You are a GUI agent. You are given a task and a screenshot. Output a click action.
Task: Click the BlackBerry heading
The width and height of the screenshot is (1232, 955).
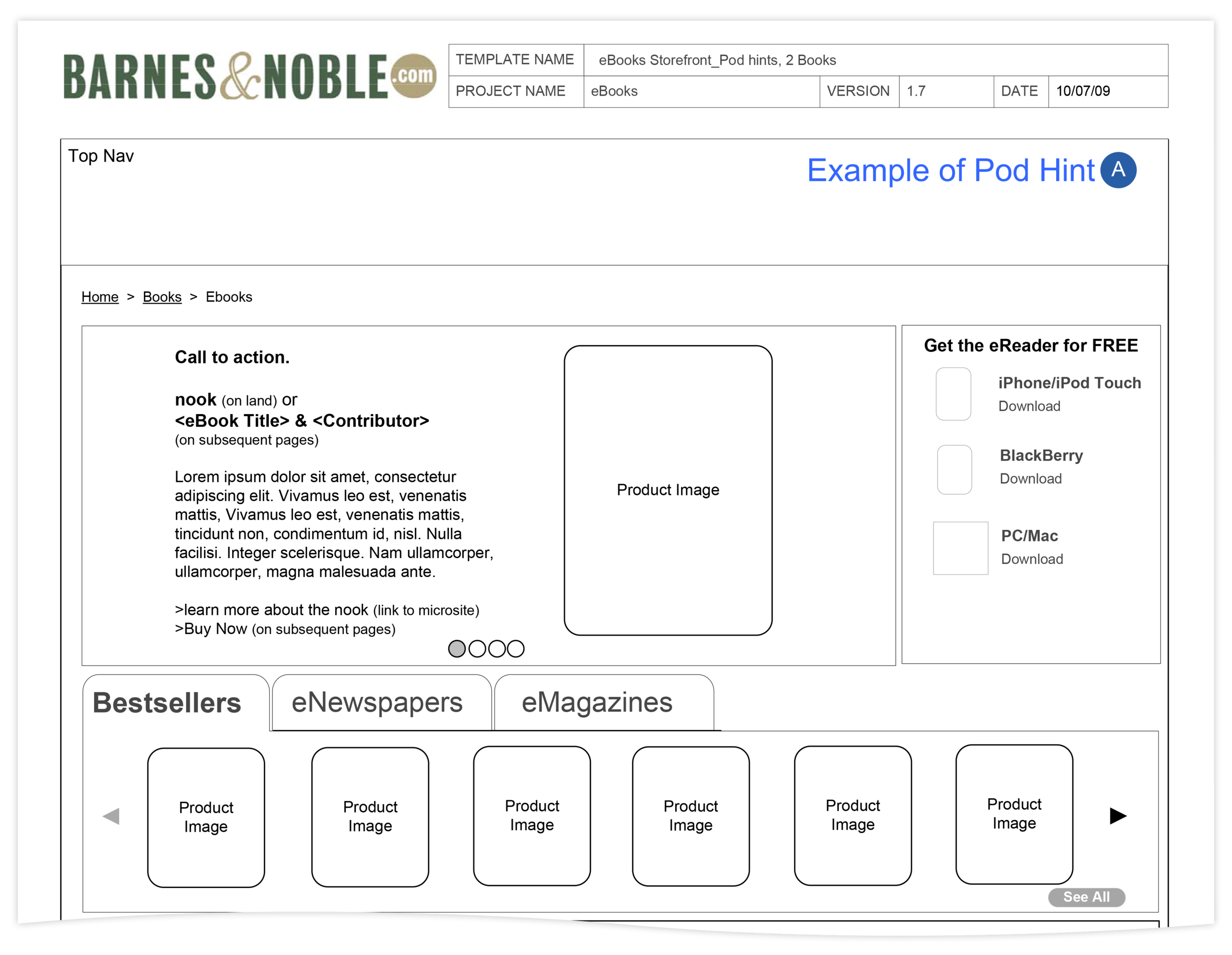pyautogui.click(x=1041, y=456)
